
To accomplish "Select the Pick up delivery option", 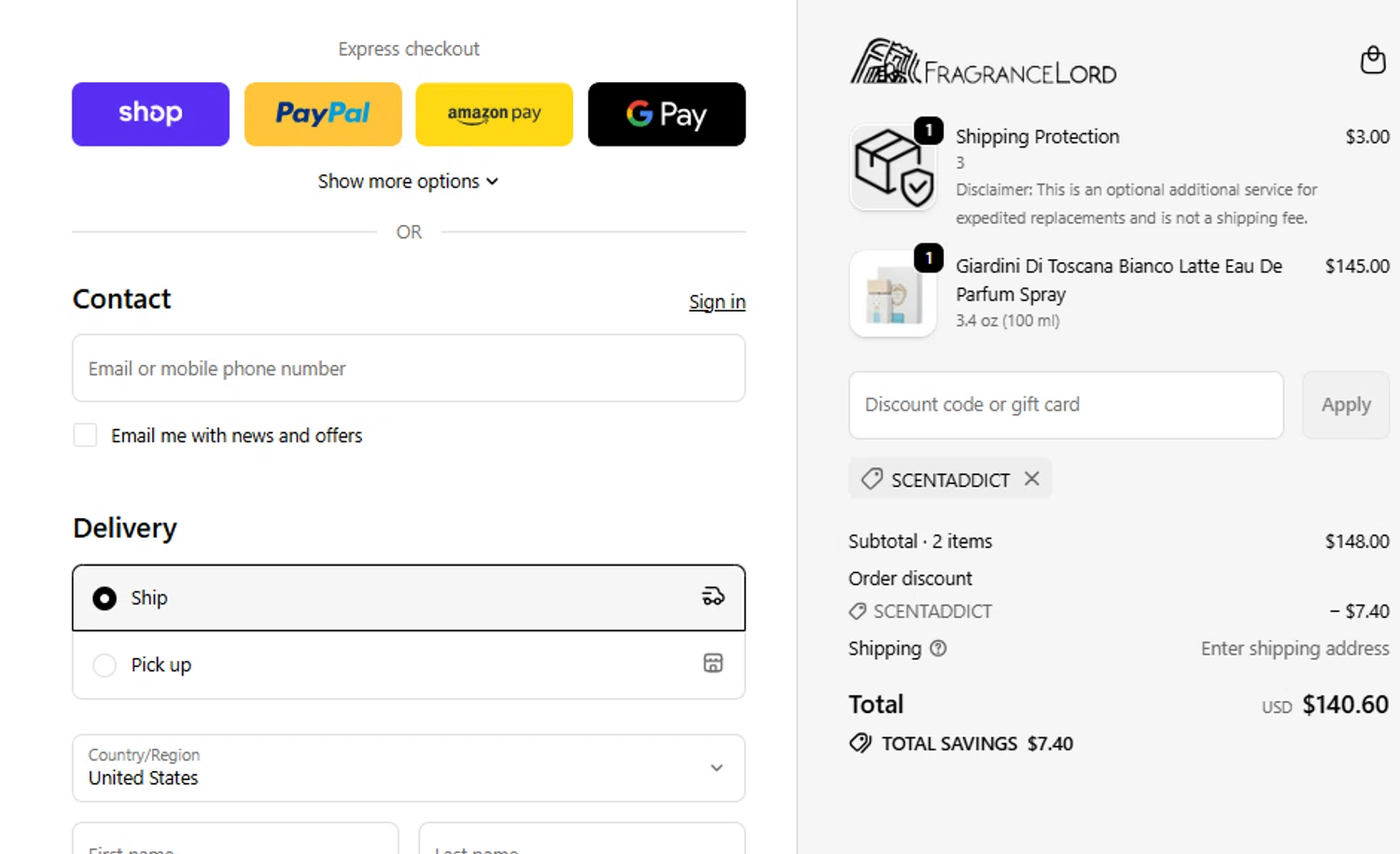I will pos(409,665).
